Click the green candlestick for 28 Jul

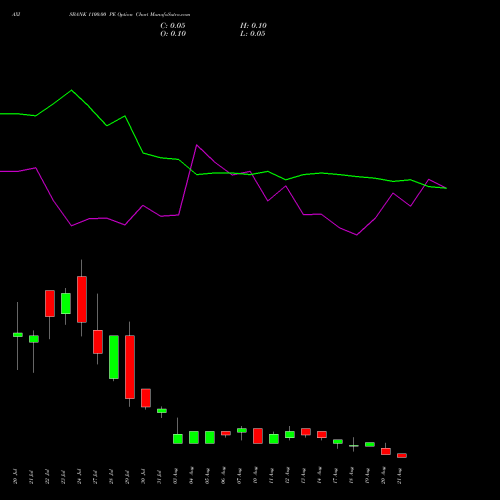[114, 357]
